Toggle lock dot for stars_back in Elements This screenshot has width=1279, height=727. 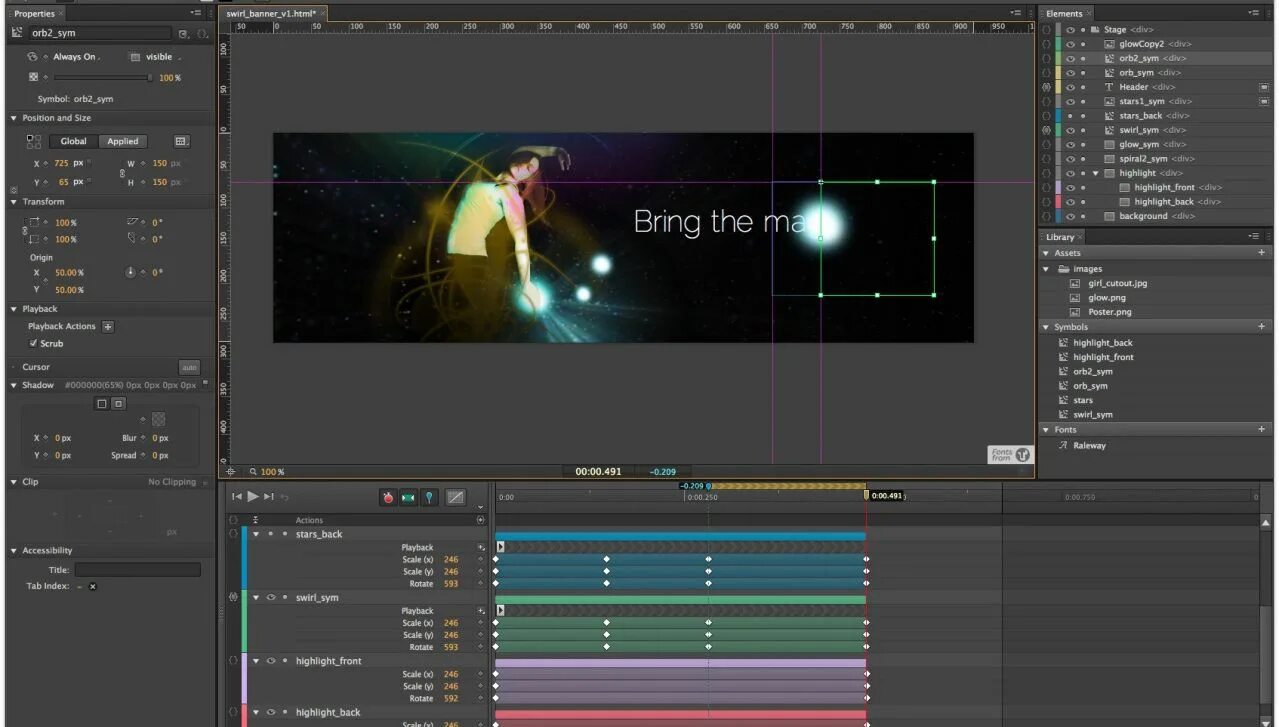coord(1082,116)
